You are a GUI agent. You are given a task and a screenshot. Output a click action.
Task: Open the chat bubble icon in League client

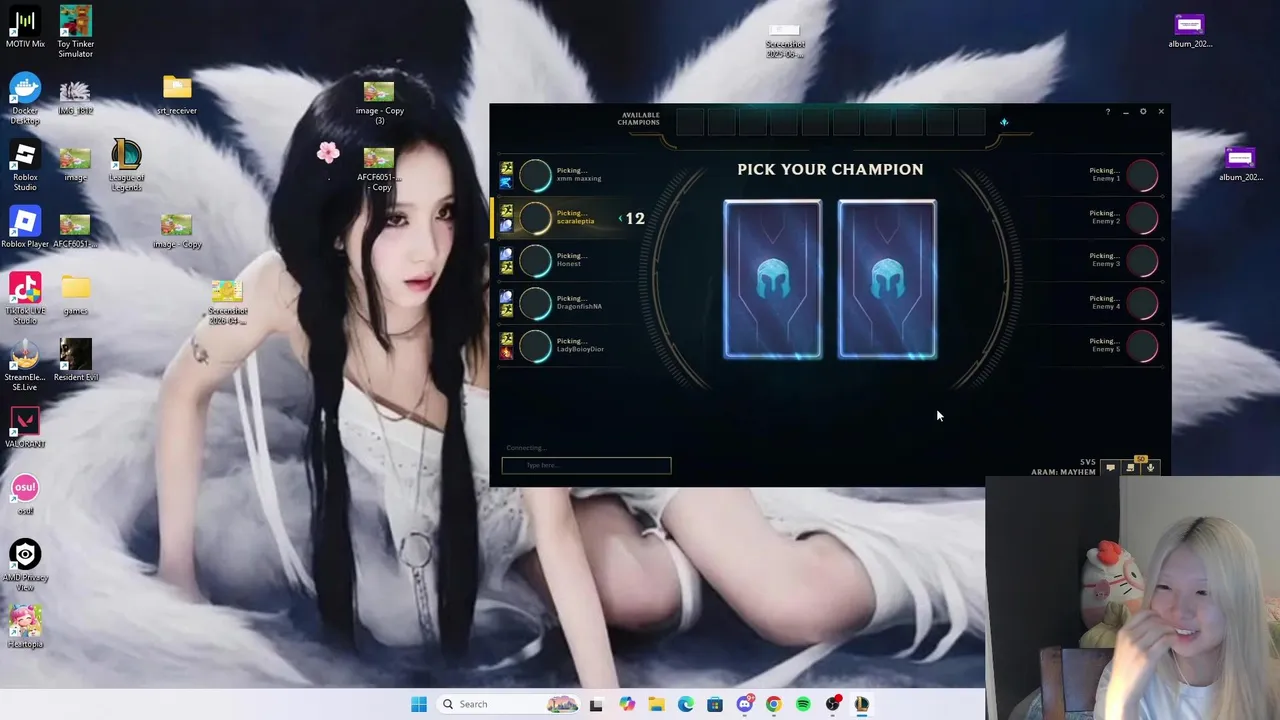coord(1110,468)
